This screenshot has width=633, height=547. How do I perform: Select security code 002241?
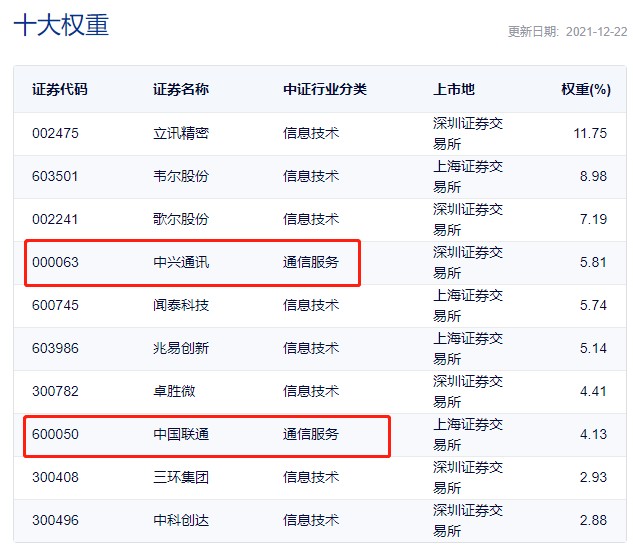55,219
